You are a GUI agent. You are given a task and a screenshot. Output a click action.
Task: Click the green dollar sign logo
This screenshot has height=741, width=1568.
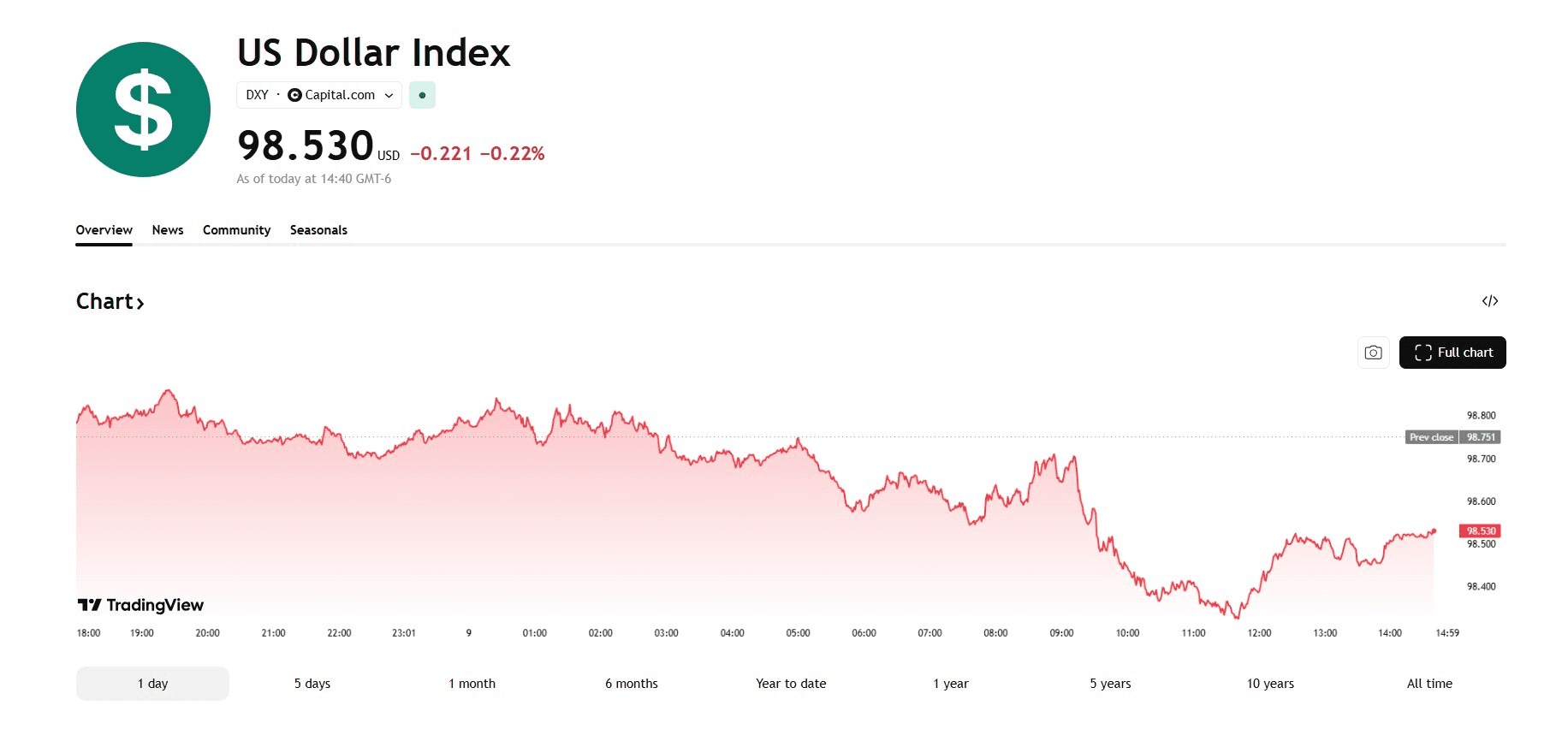tap(143, 110)
